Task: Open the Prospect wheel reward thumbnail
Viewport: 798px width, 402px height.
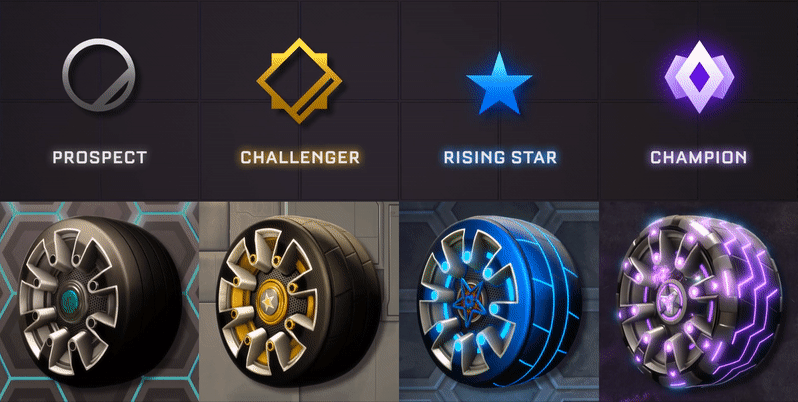Action: tap(100, 301)
